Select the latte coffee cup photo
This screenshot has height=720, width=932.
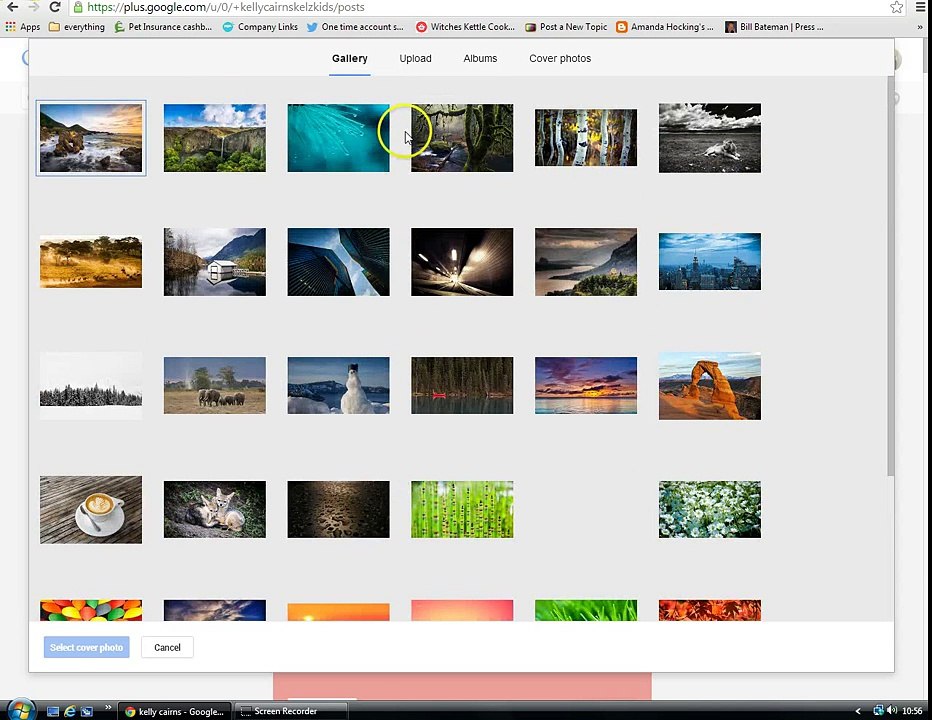point(91,510)
